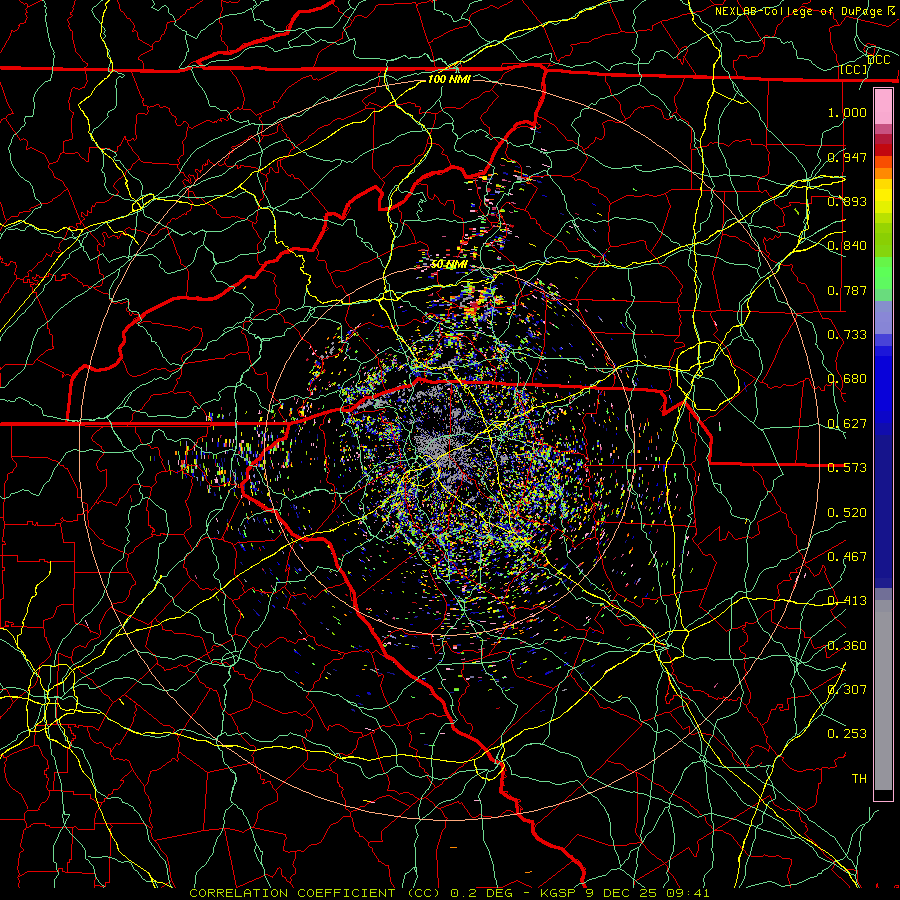
Task: Click the 0.2 DEG elevation text
Action: point(482,893)
